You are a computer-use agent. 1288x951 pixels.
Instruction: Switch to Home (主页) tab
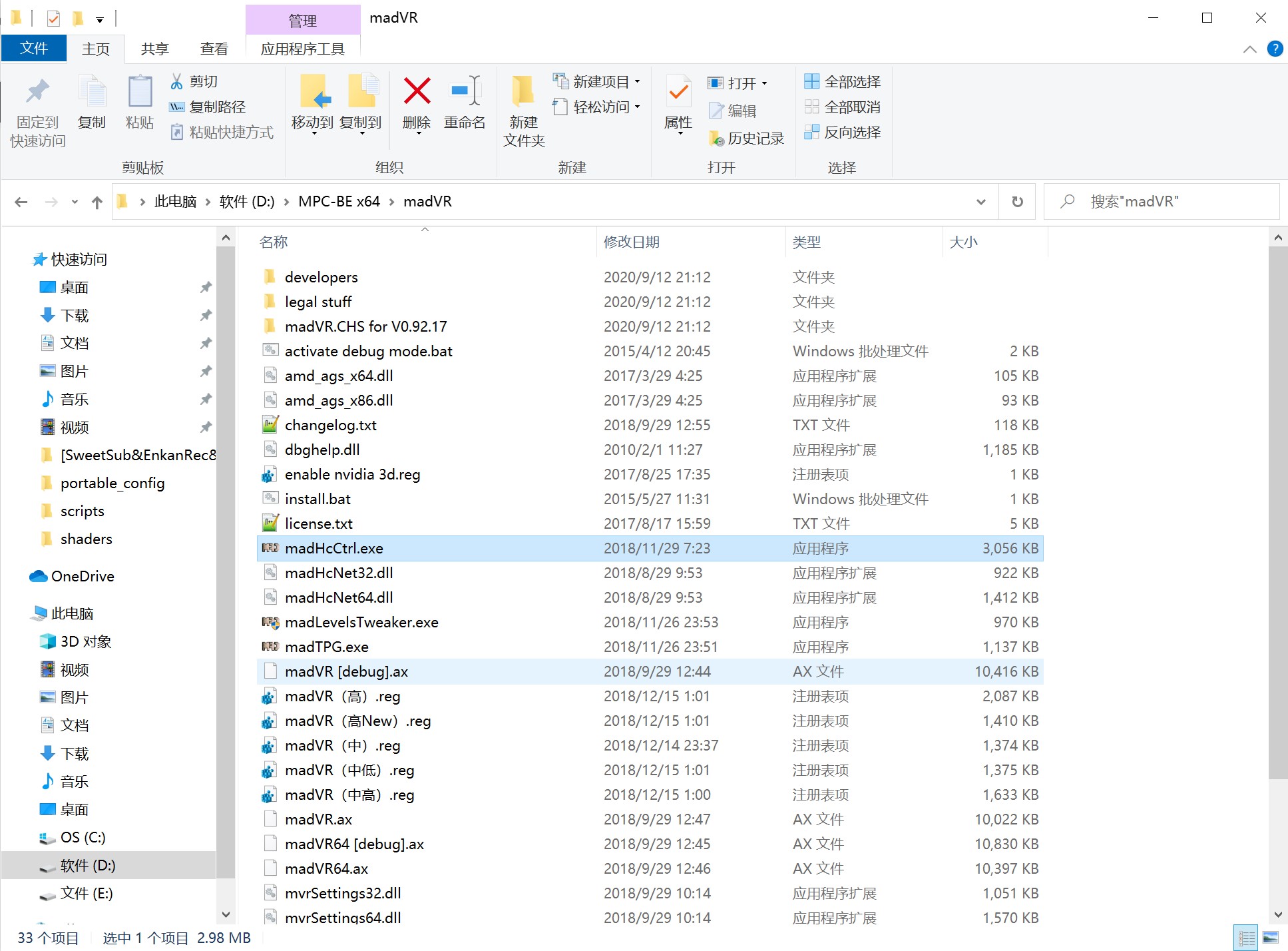pyautogui.click(x=95, y=49)
